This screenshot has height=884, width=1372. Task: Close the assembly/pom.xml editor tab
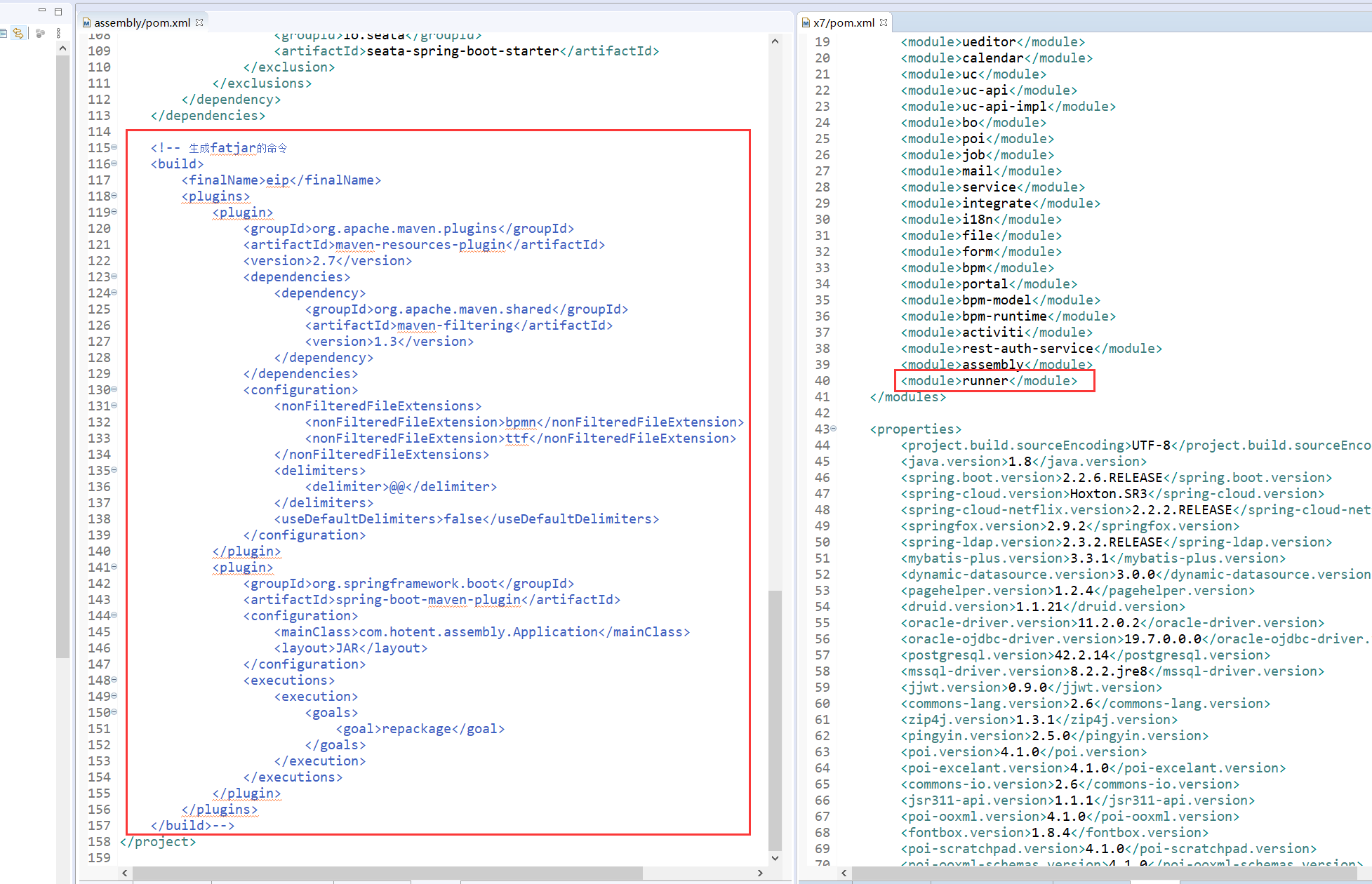click(x=199, y=22)
